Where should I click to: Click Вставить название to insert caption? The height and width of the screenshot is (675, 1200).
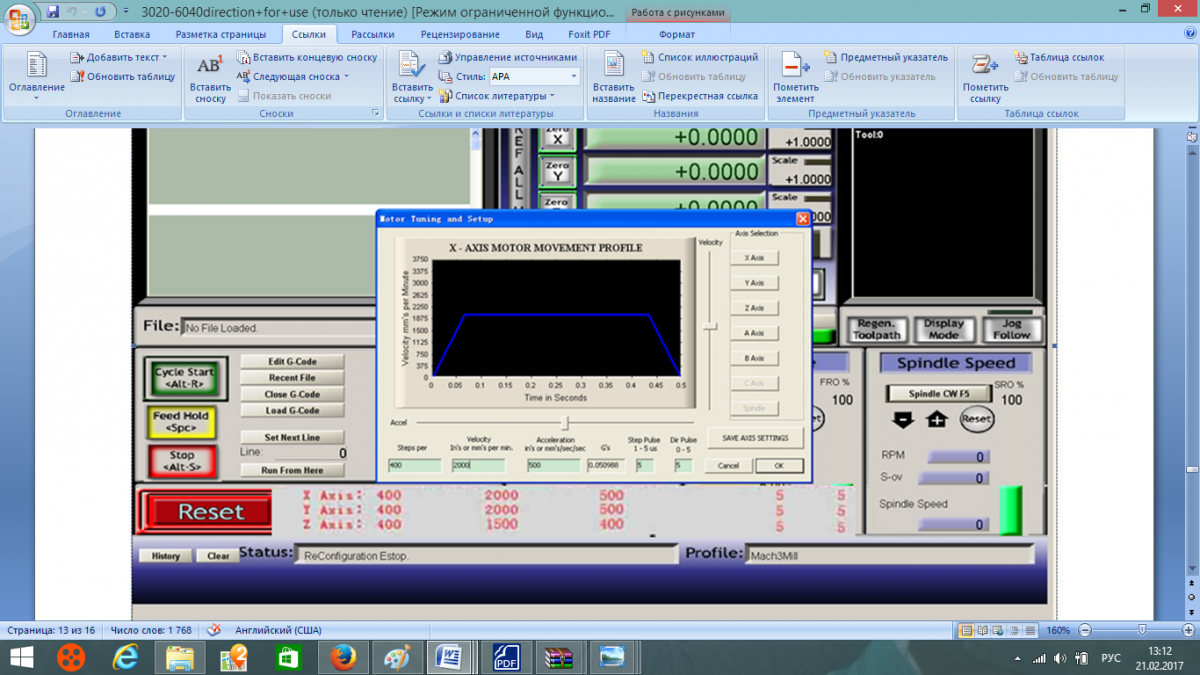613,78
